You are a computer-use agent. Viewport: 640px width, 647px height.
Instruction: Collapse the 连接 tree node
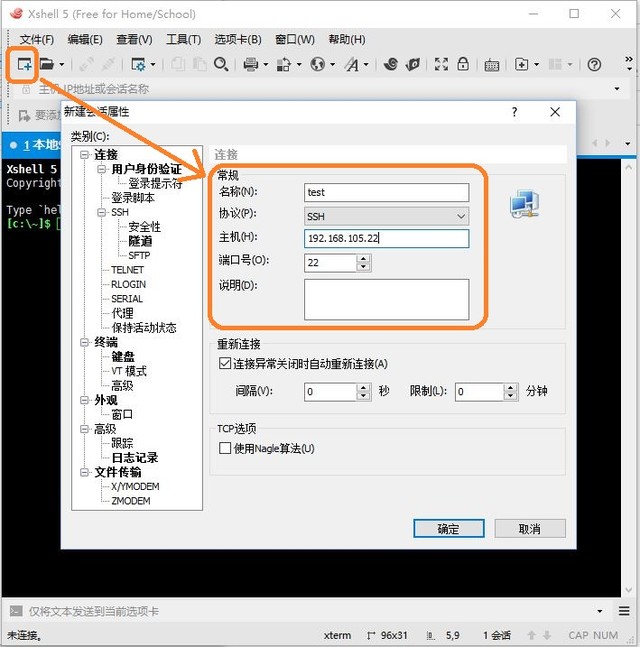[85, 155]
